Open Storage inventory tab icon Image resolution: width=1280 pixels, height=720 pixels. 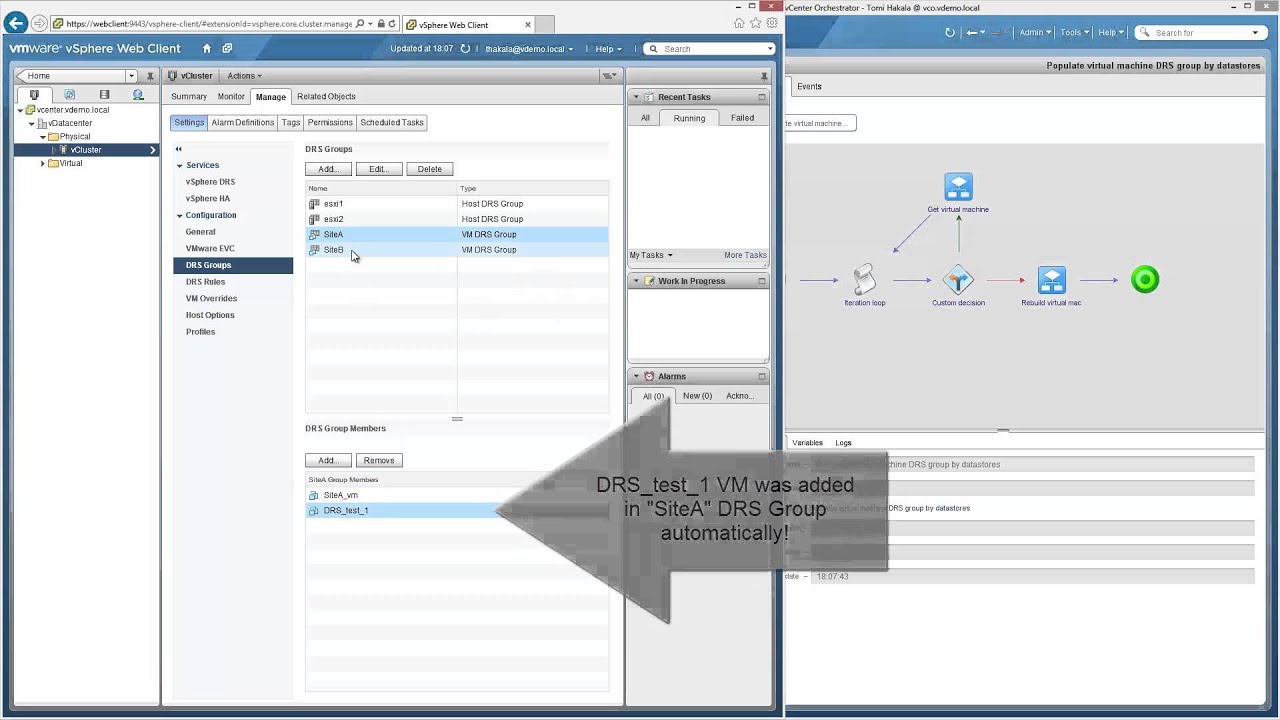[104, 95]
